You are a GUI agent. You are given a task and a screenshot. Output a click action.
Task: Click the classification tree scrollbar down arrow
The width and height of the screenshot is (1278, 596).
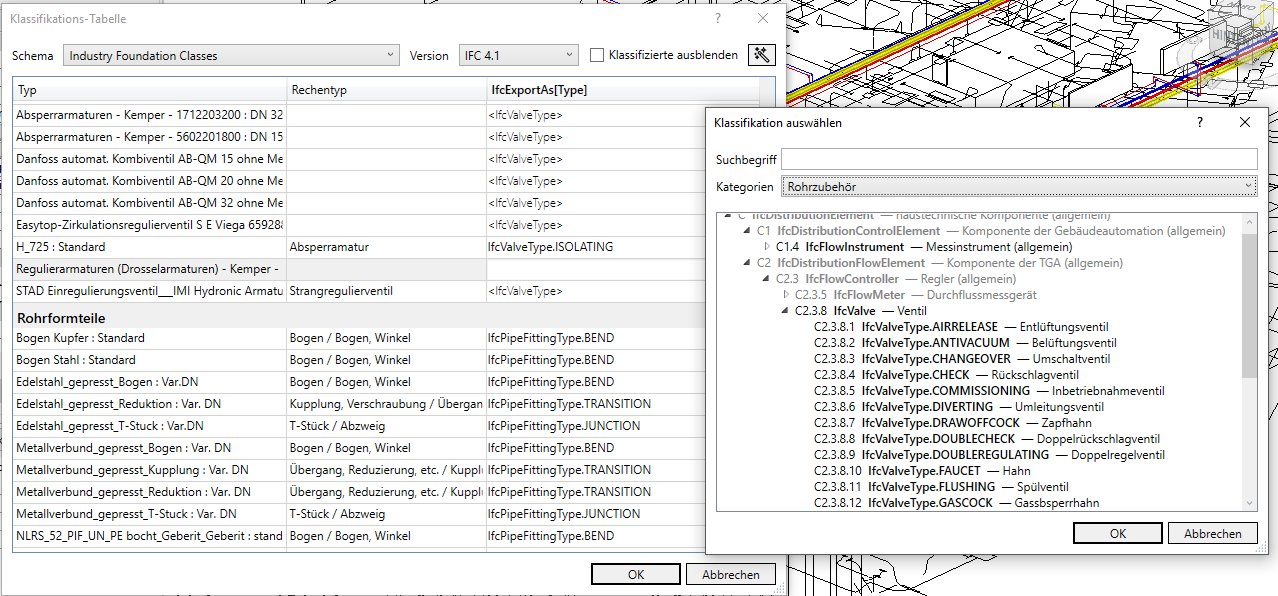pos(1249,504)
